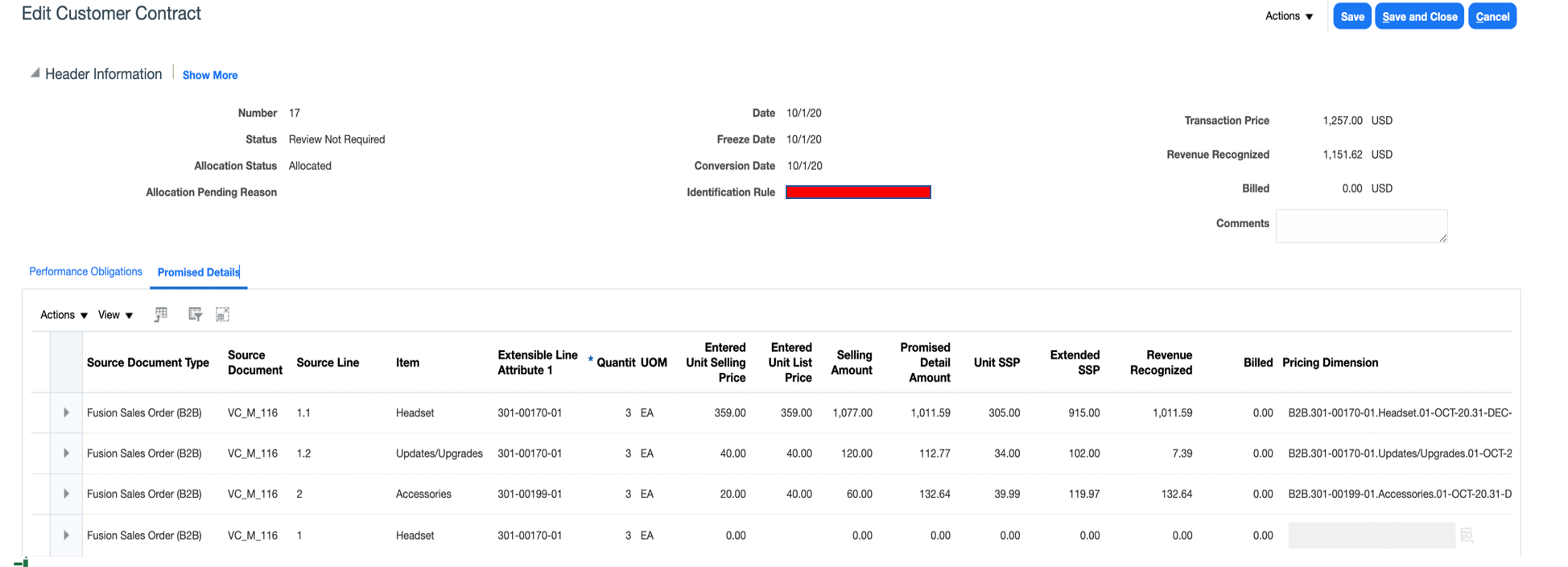1568x567 pixels.
Task: Open the table Actions menu
Action: coord(64,315)
